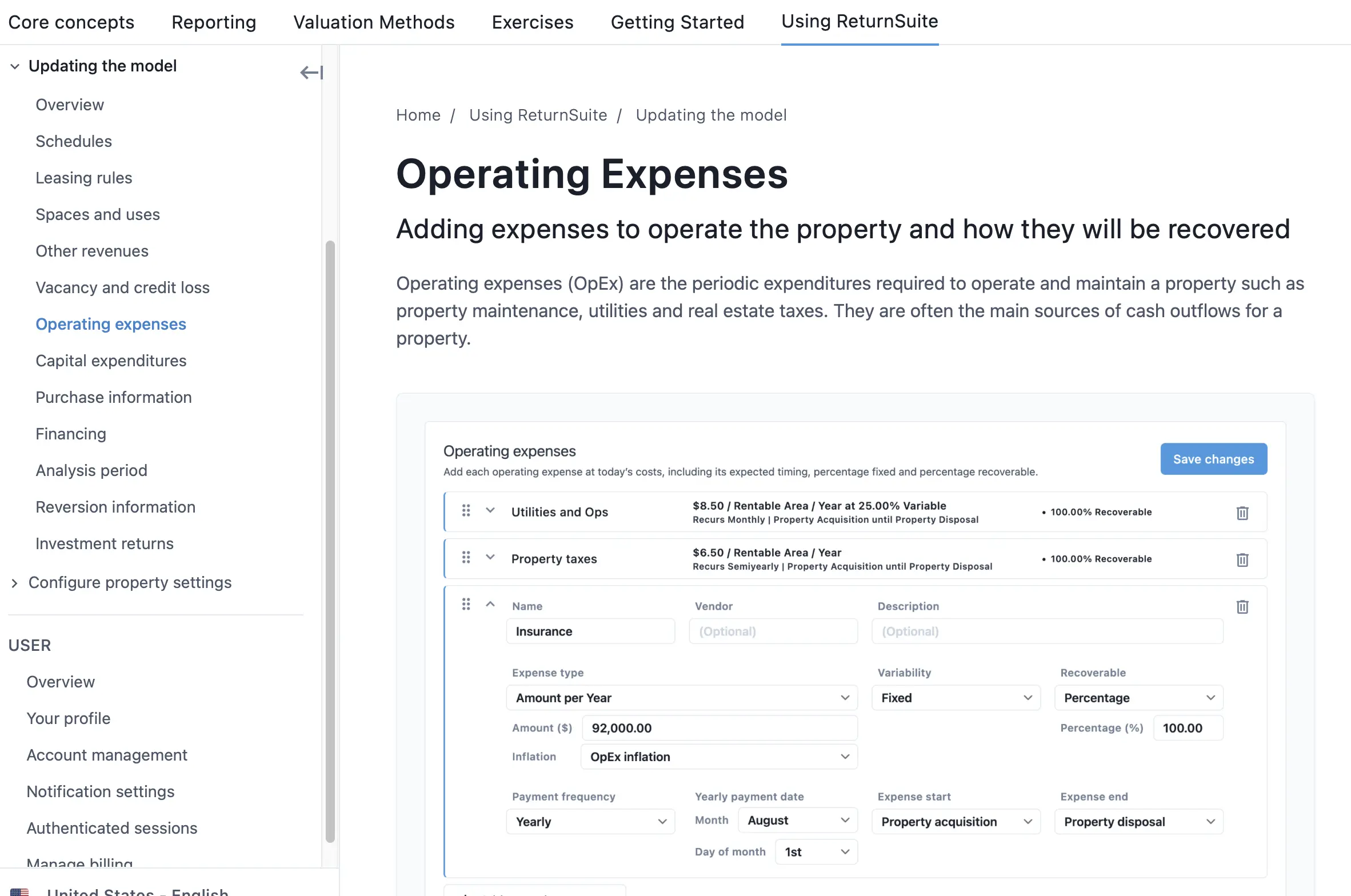
Task: Open Spaces and uses page
Action: point(98,214)
